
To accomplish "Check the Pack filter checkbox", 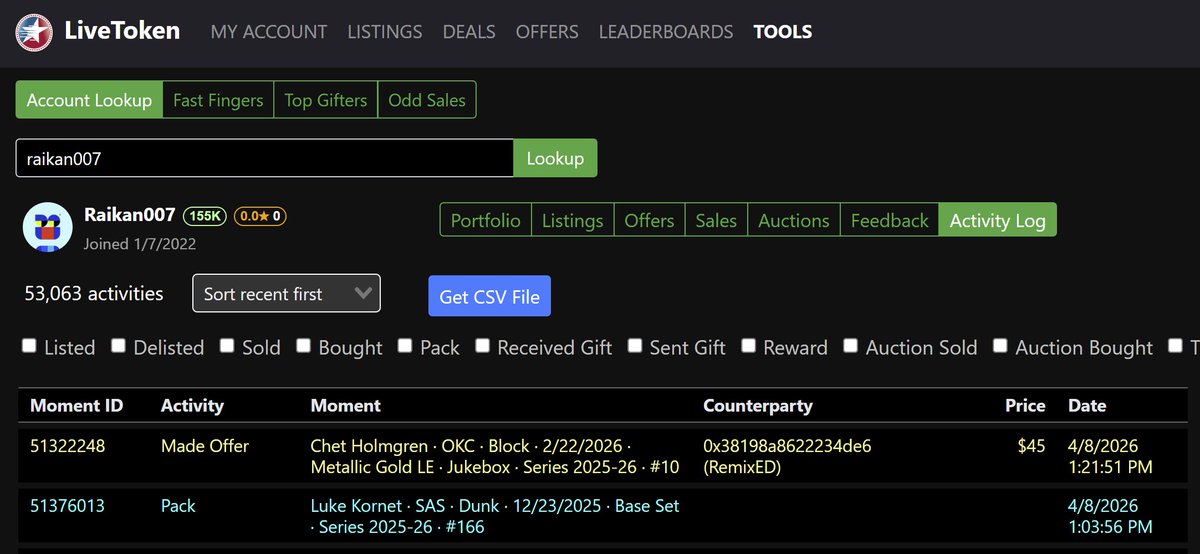I will point(405,346).
